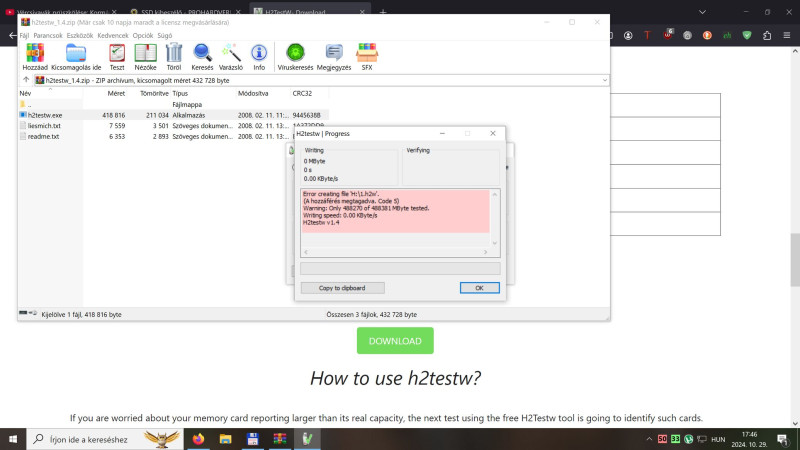Screen dimensions: 800x450
Task: Open the Firefox account profile icon
Action: (628, 36)
